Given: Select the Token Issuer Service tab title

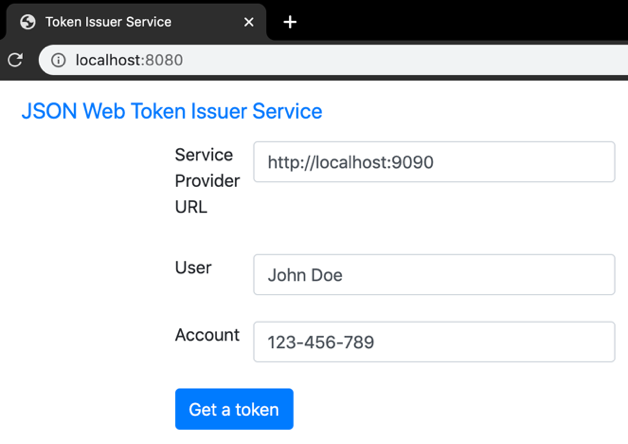Looking at the screenshot, I should click(108, 21).
